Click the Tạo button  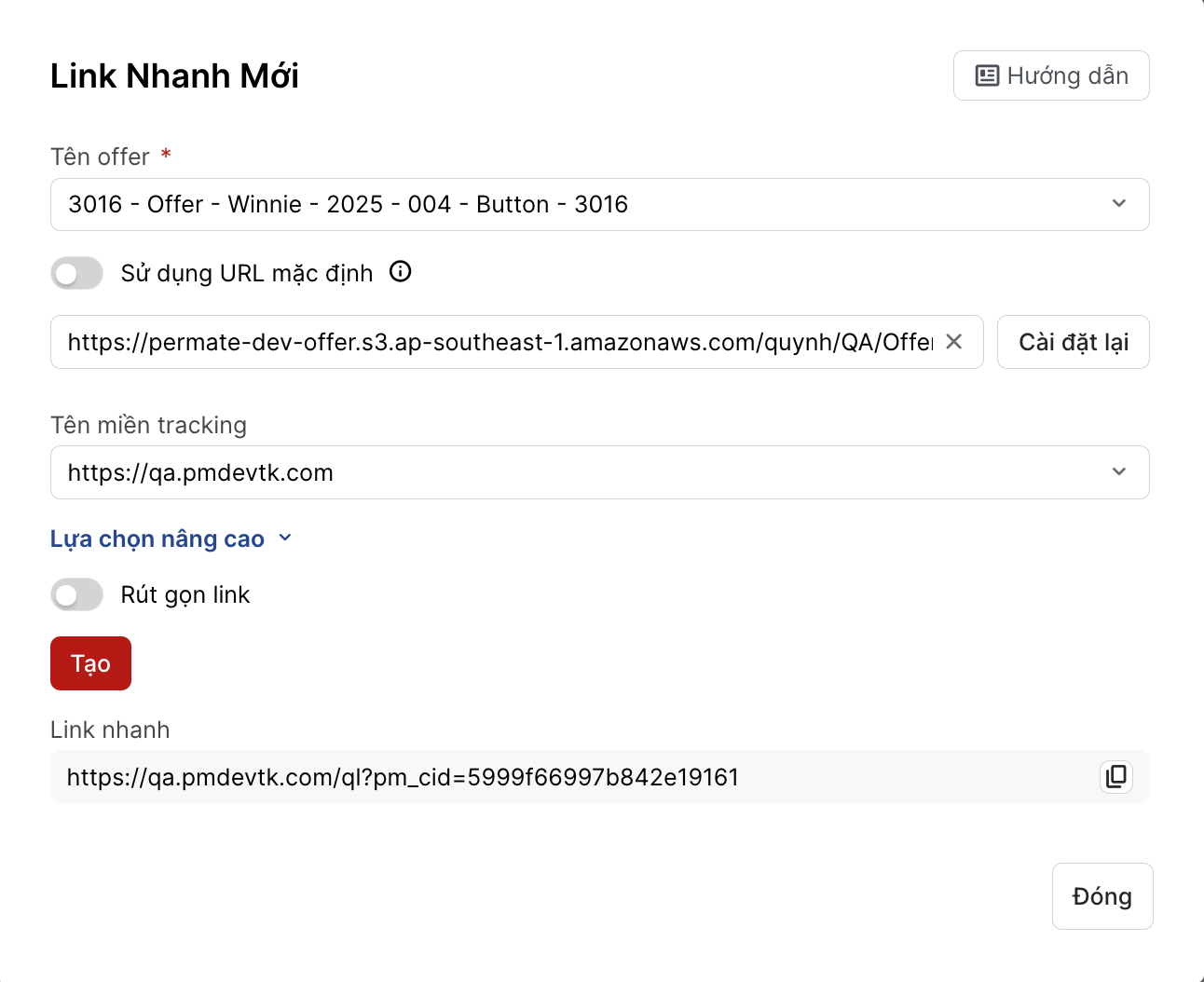tap(90, 663)
